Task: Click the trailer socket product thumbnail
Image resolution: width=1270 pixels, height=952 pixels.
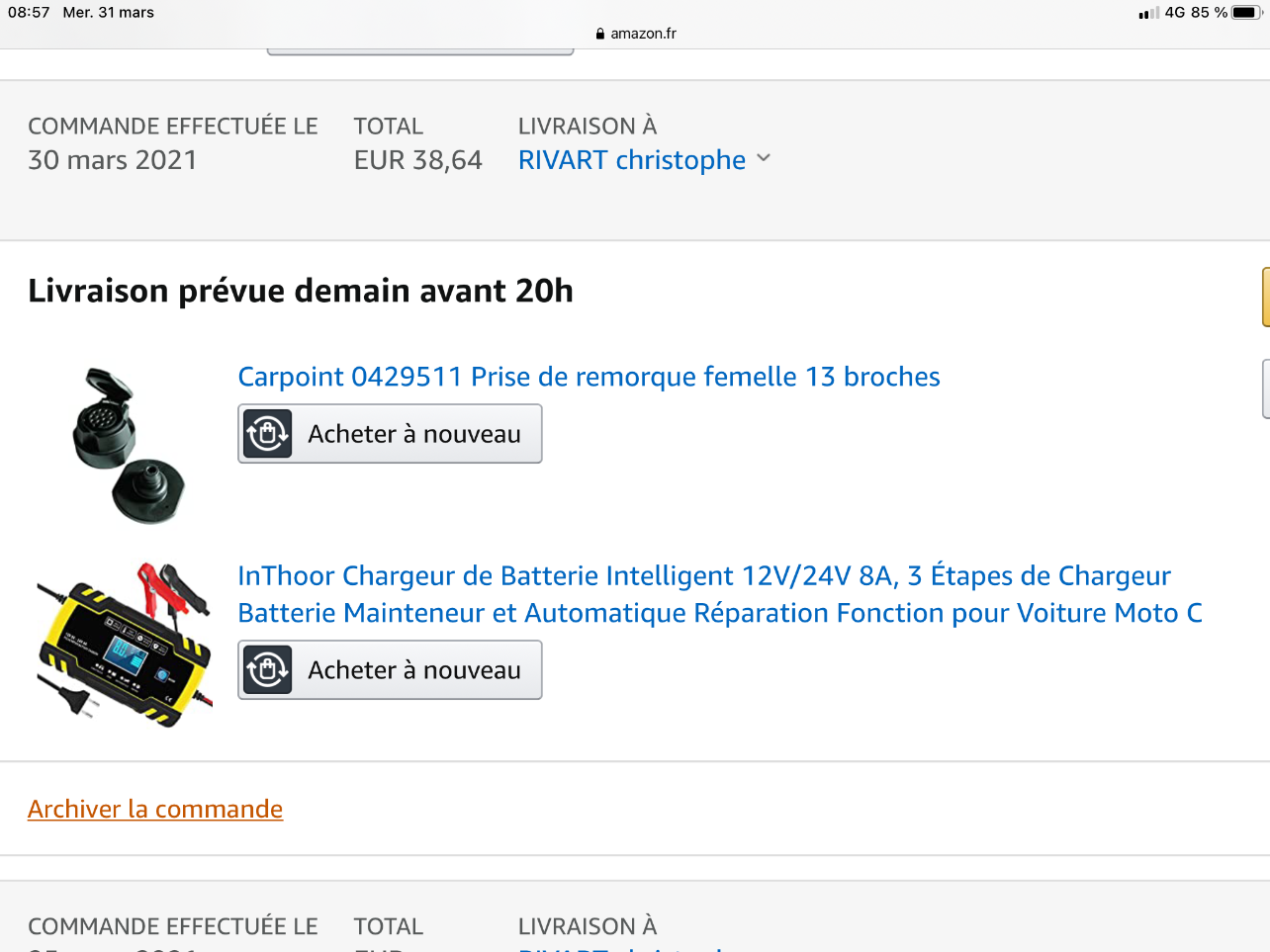Action: tap(127, 445)
